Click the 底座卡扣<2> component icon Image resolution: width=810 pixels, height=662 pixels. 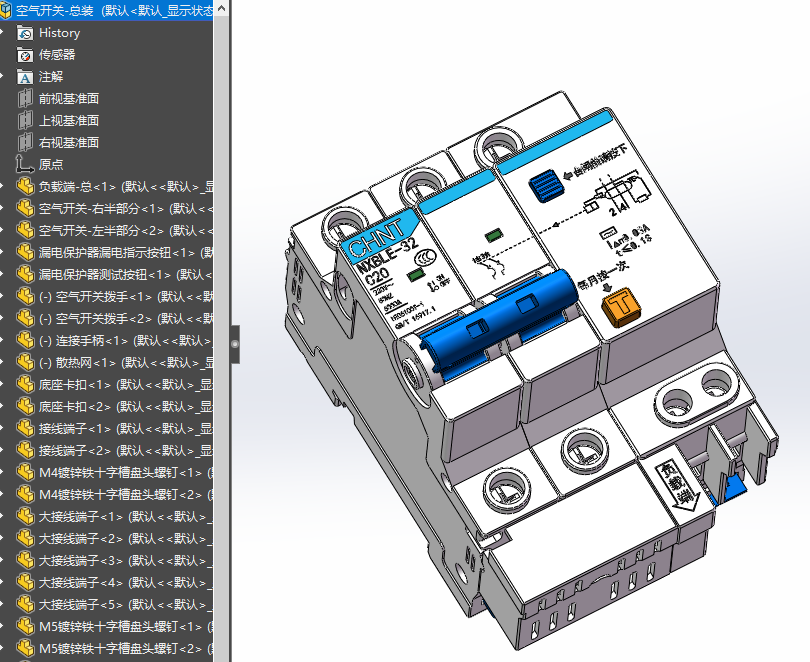(x=25, y=406)
